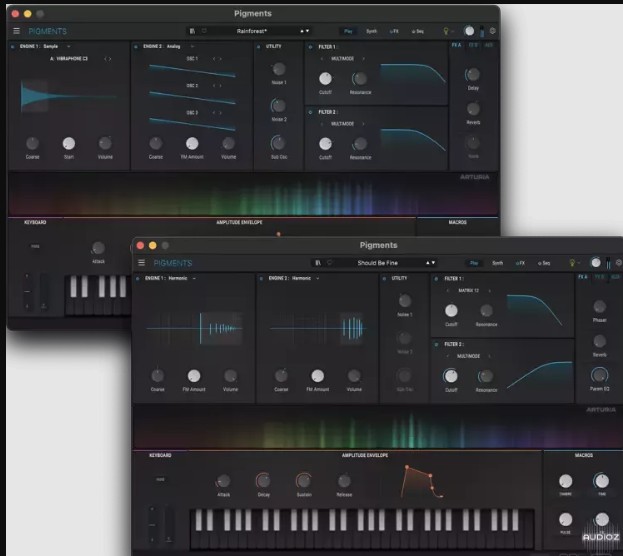Viewport: 623px width, 556px height.
Task: Click preset up/down arrows beside Rainforest name
Action: coord(305,31)
